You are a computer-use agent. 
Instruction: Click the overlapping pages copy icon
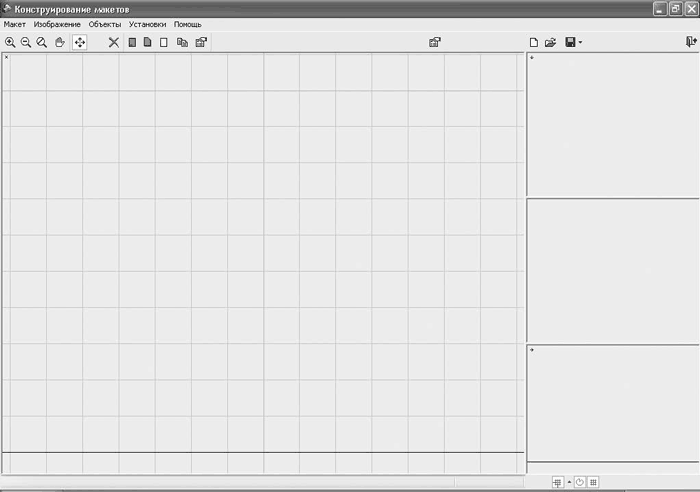click(x=182, y=42)
